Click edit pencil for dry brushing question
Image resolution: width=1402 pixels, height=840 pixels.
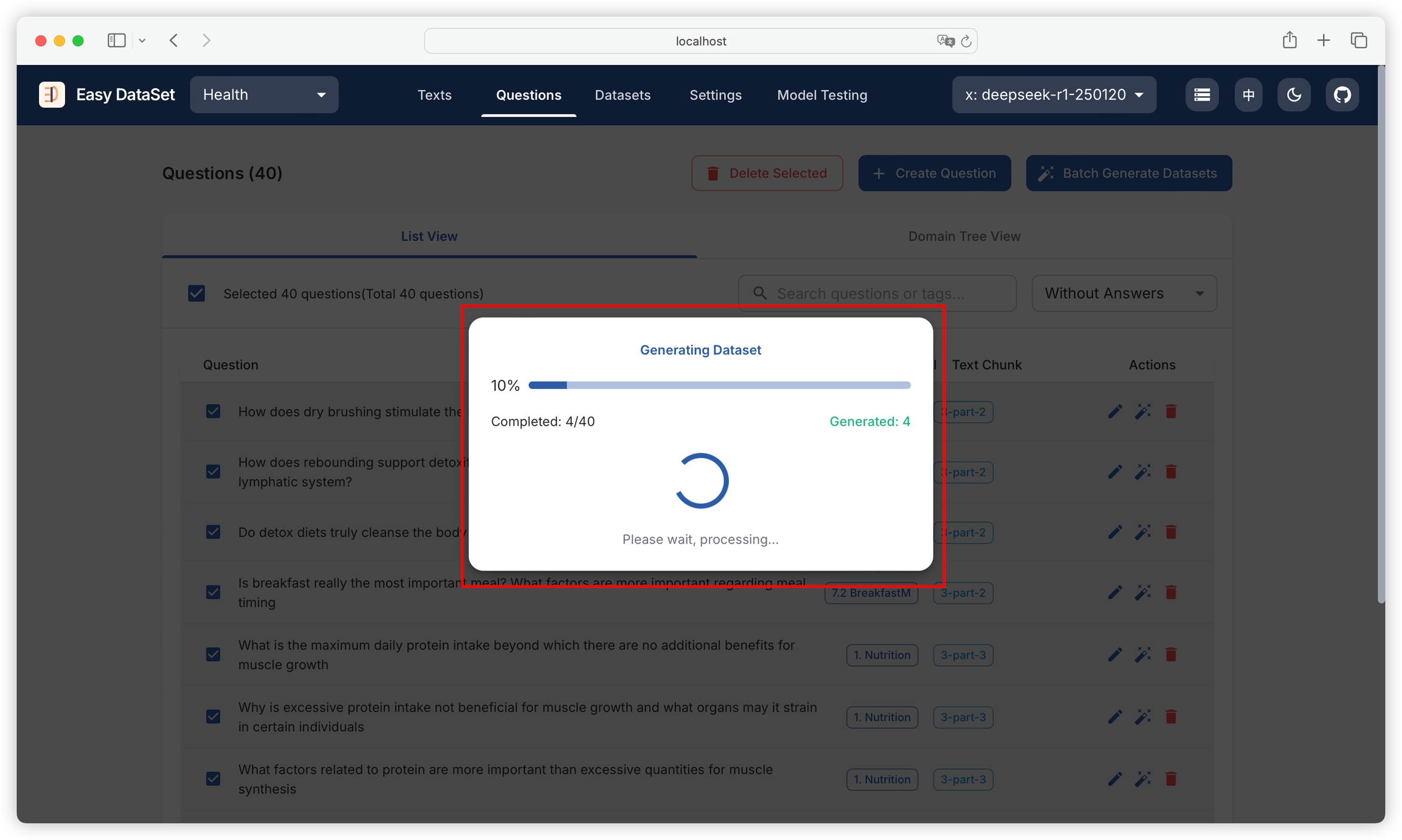[1115, 412]
